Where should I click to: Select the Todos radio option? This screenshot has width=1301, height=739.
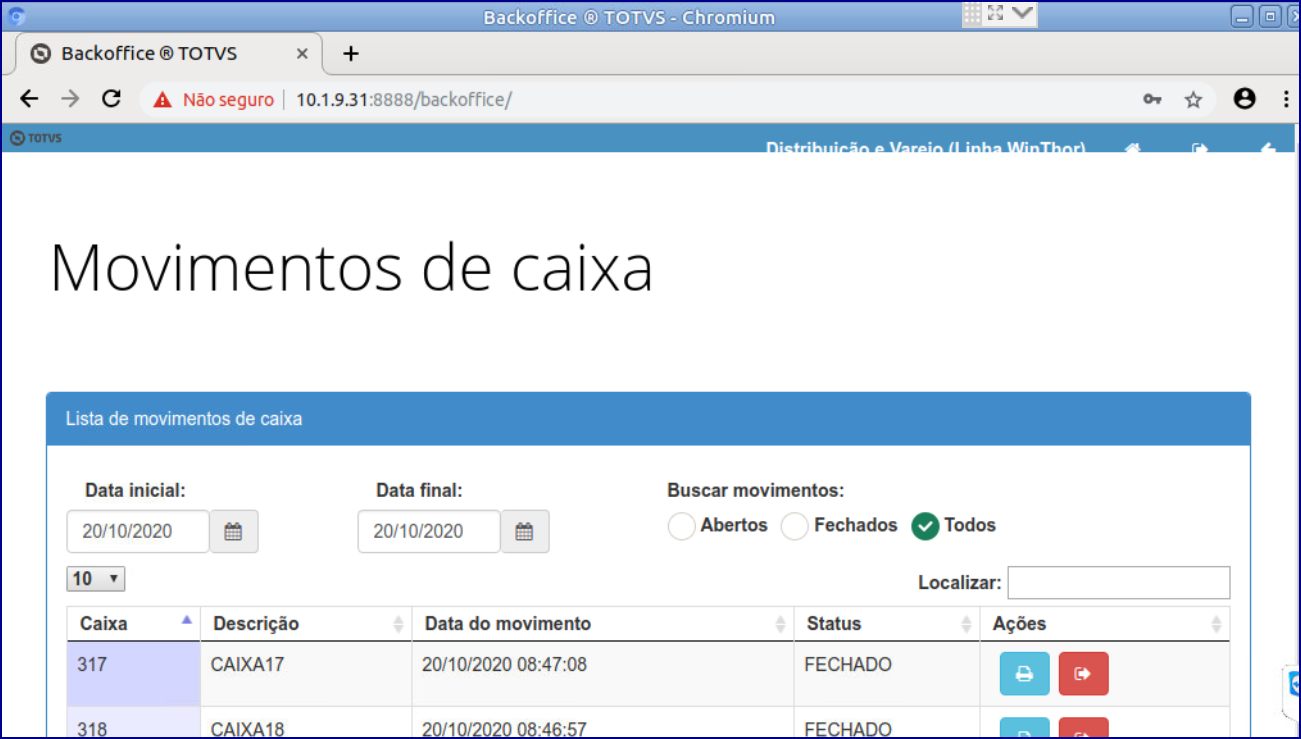pyautogui.click(x=925, y=526)
